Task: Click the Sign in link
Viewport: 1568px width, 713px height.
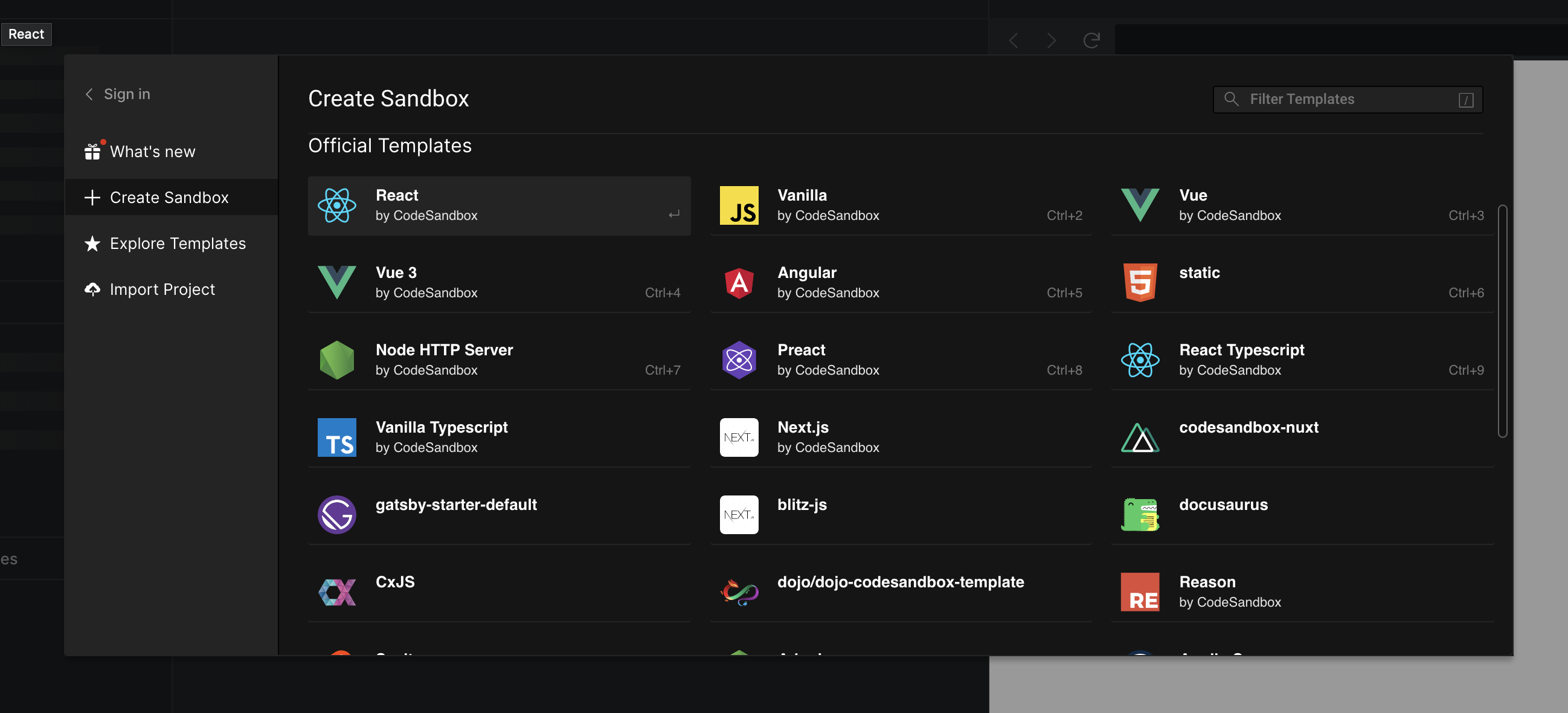Action: [127, 94]
